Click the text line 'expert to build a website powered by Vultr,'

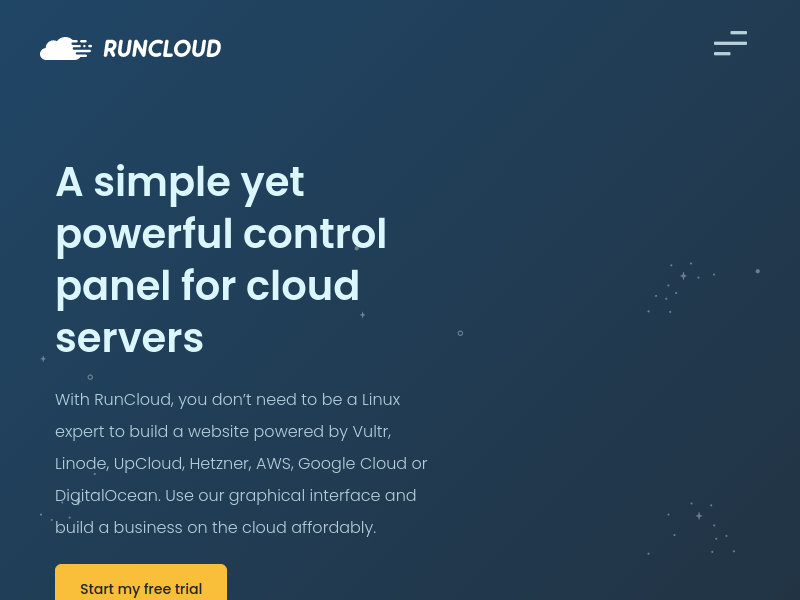(x=223, y=432)
